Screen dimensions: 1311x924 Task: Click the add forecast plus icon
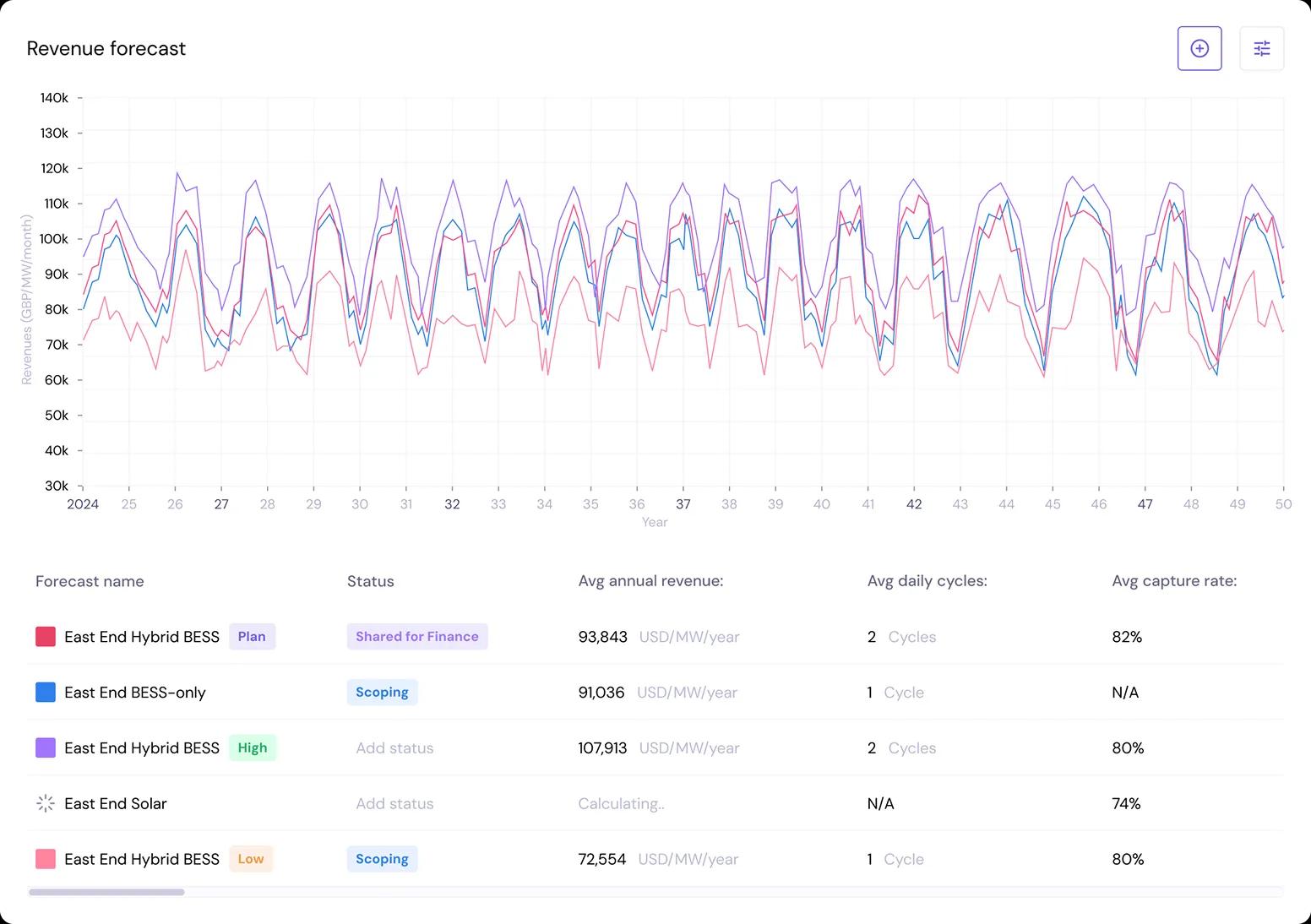click(1199, 49)
